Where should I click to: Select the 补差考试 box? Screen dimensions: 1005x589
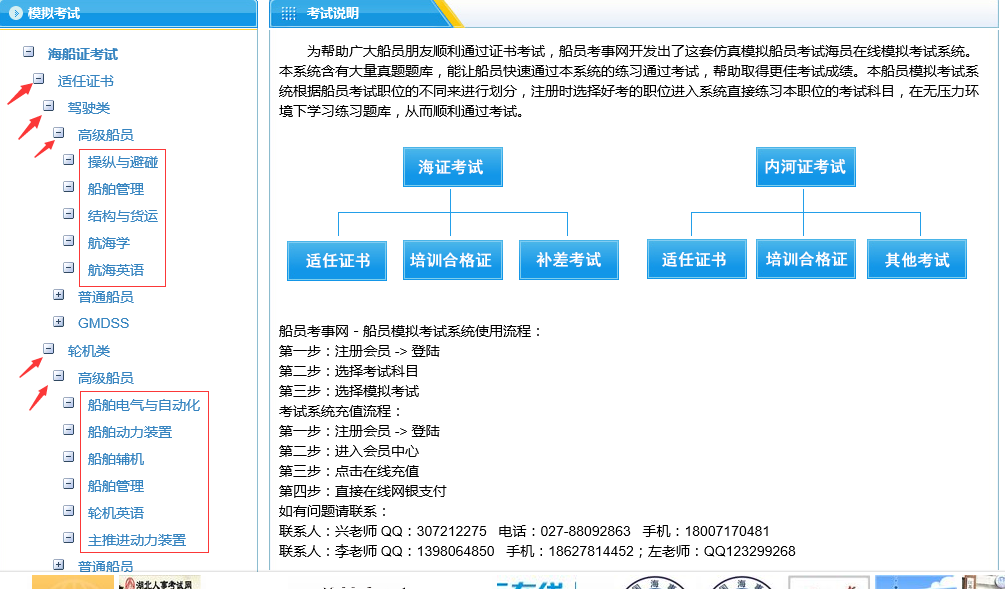point(568,260)
